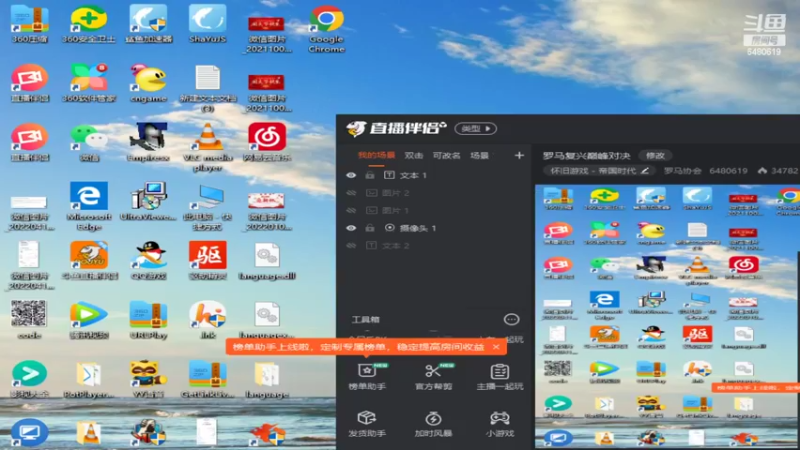Show the hidden 图片 2 layer
The width and height of the screenshot is (800, 450).
[351, 193]
